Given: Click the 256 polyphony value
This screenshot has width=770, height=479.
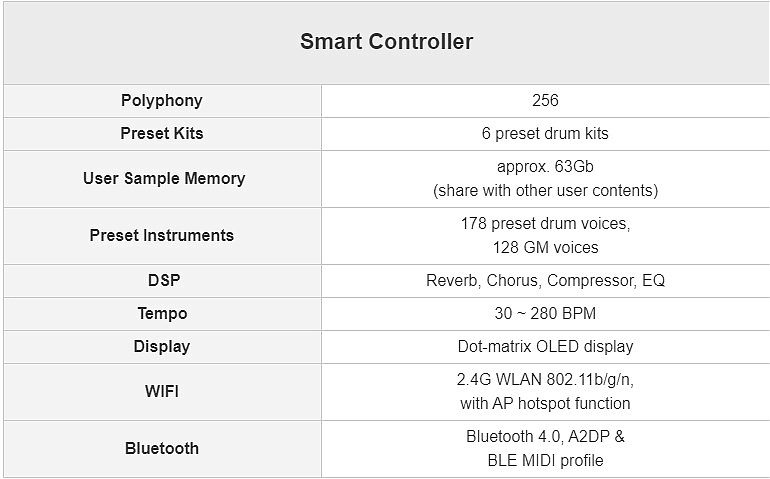Looking at the screenshot, I should (545, 100).
